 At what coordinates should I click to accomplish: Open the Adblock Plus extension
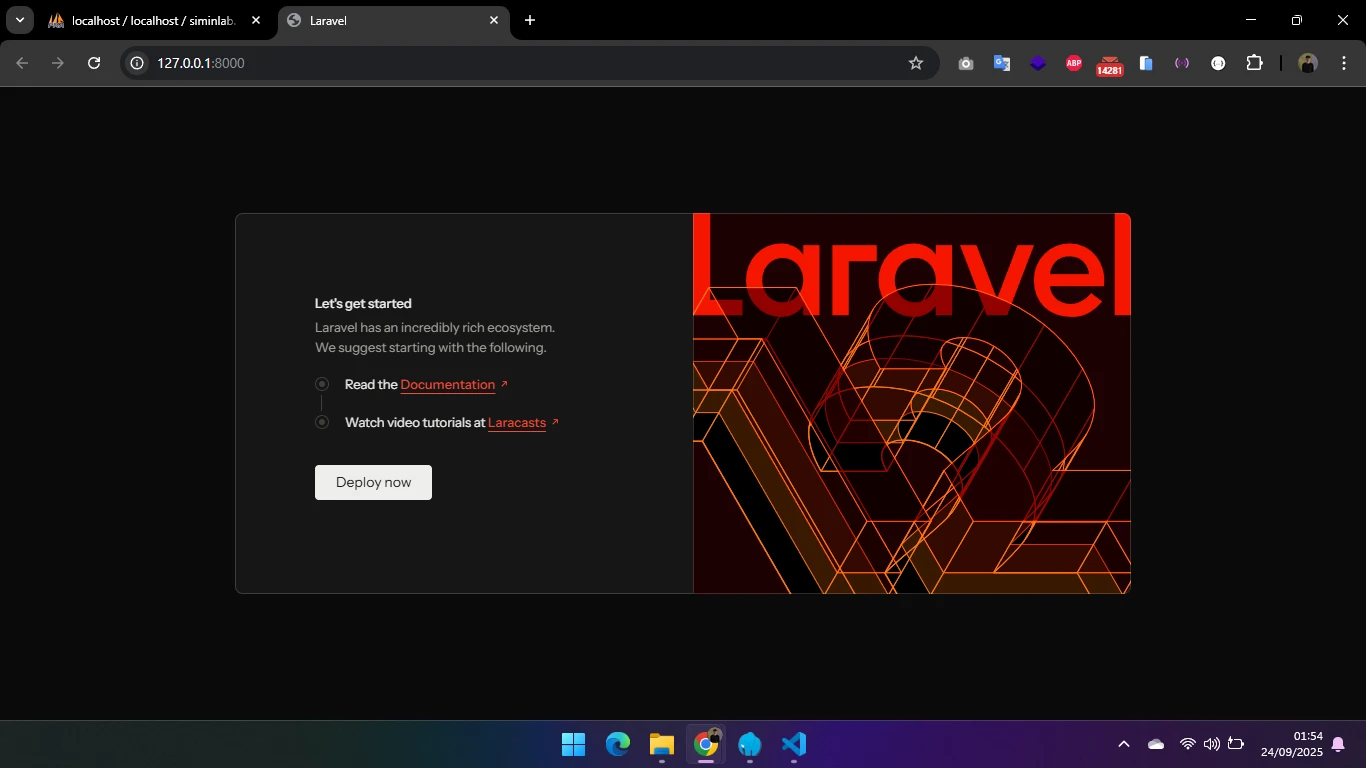coord(1074,63)
